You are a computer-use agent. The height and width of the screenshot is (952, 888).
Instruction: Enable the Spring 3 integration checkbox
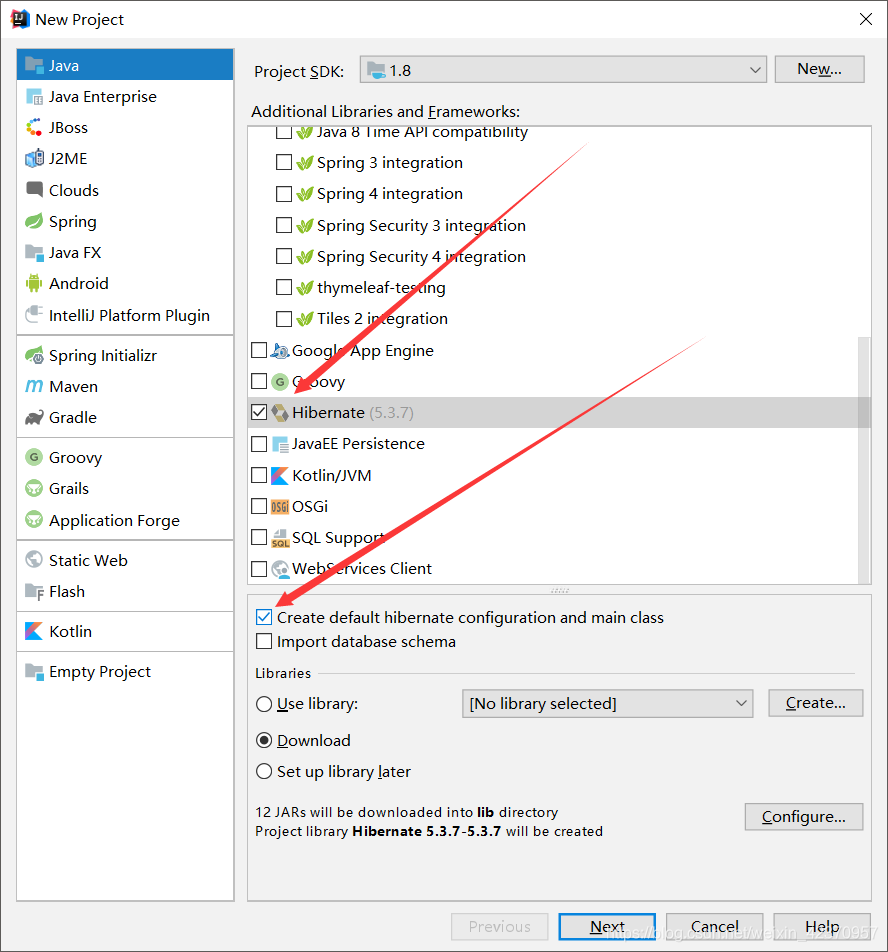click(x=283, y=162)
